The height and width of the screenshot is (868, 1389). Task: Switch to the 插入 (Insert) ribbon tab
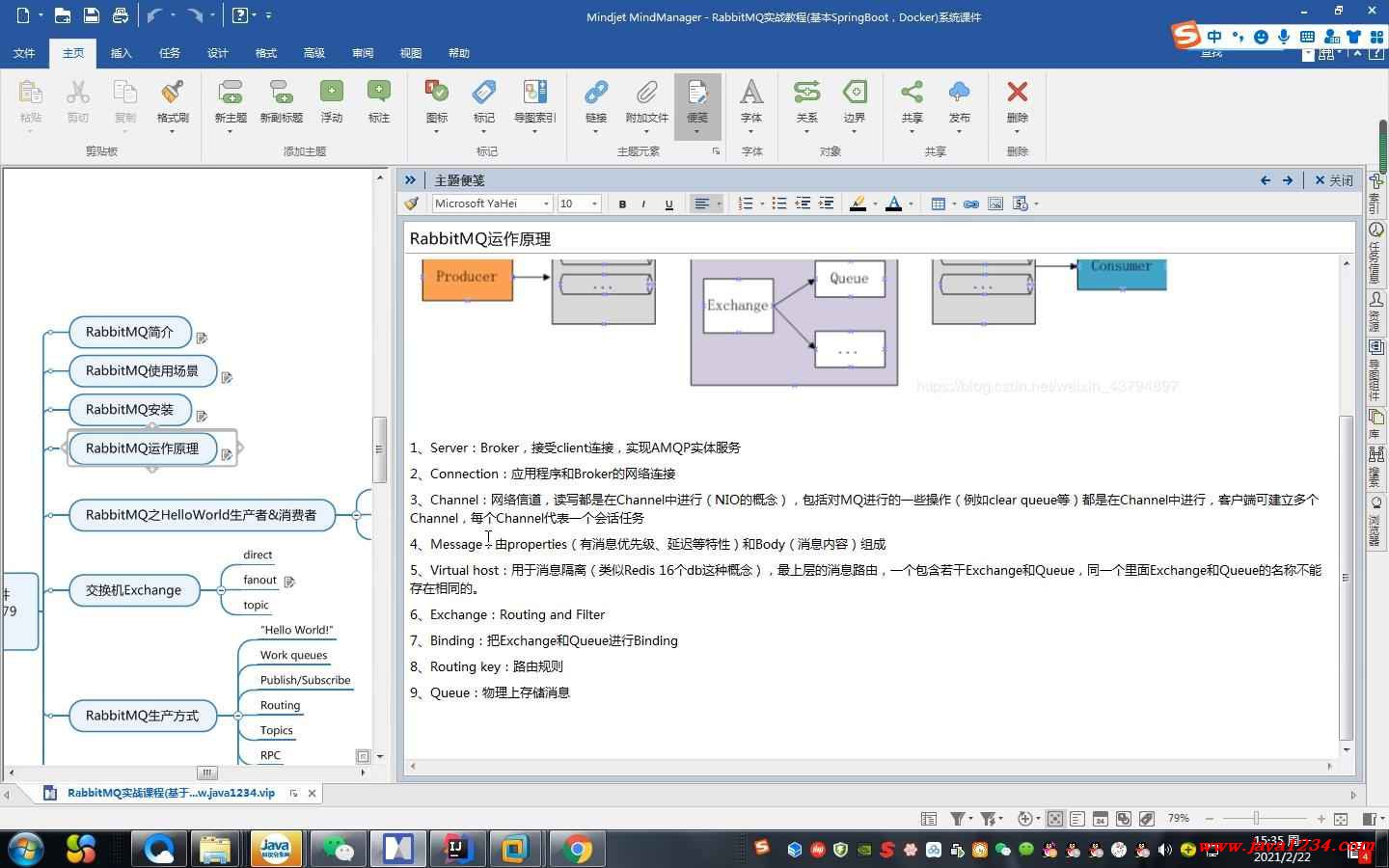(x=122, y=53)
